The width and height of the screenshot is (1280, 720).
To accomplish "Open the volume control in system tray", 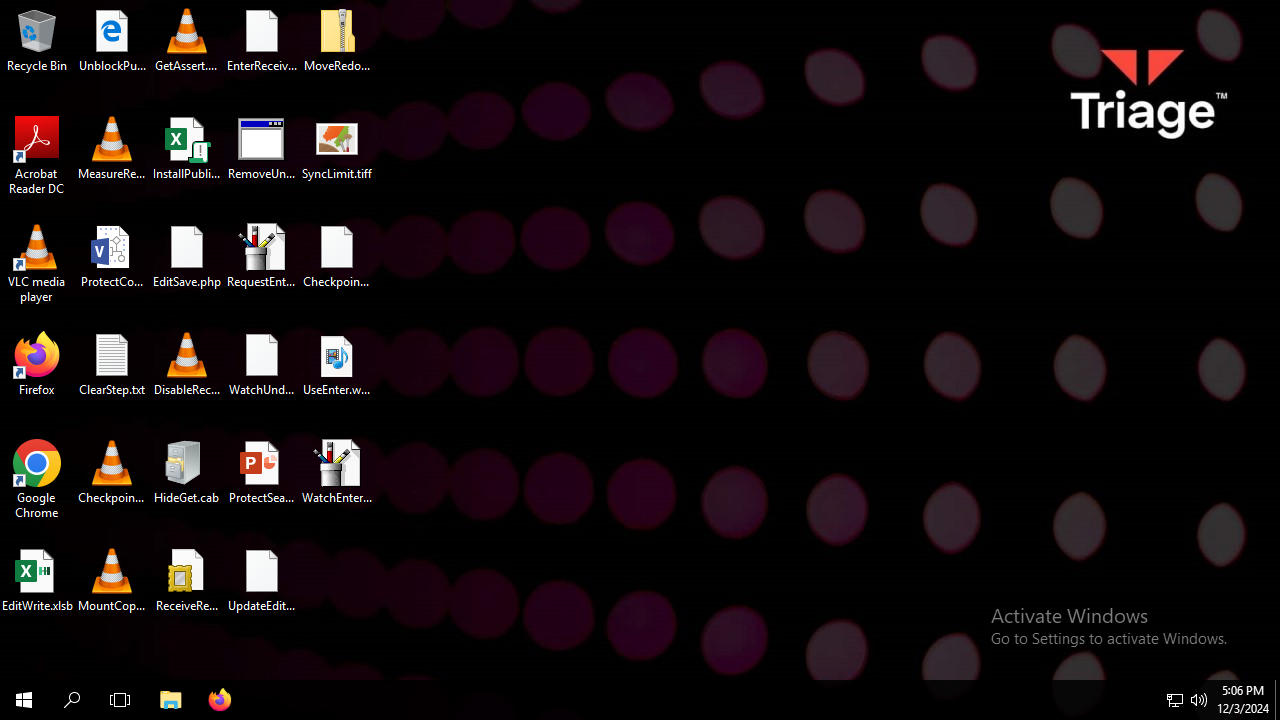I will coord(1199,700).
